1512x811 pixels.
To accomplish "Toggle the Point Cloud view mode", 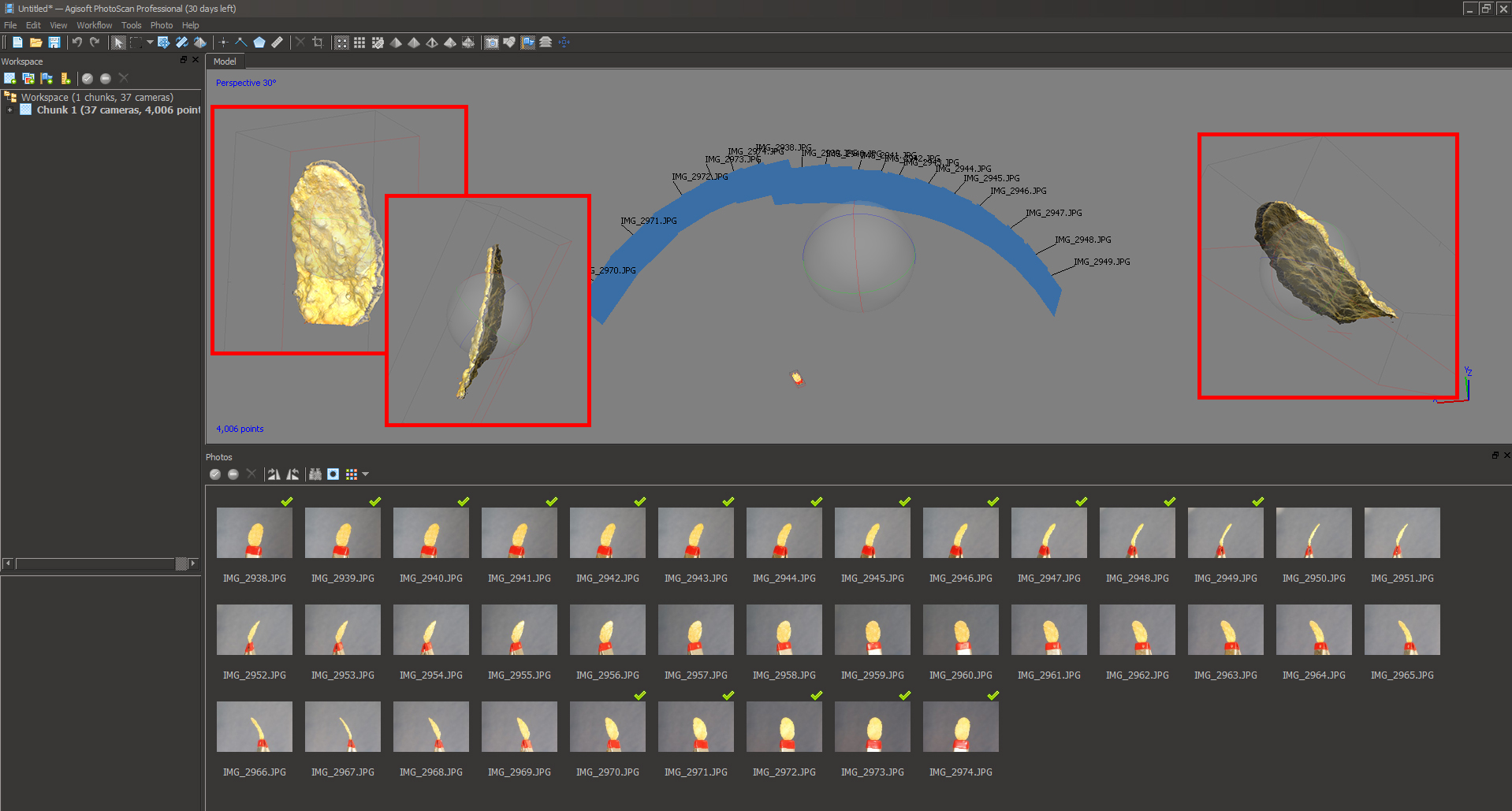I will pyautogui.click(x=341, y=43).
